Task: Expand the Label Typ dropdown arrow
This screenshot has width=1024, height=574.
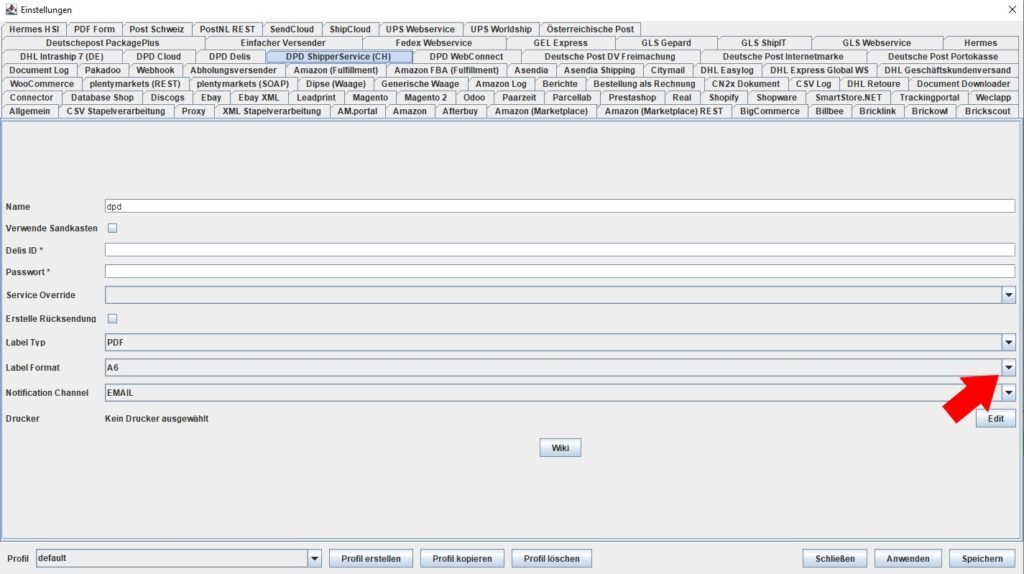Action: coord(1008,342)
